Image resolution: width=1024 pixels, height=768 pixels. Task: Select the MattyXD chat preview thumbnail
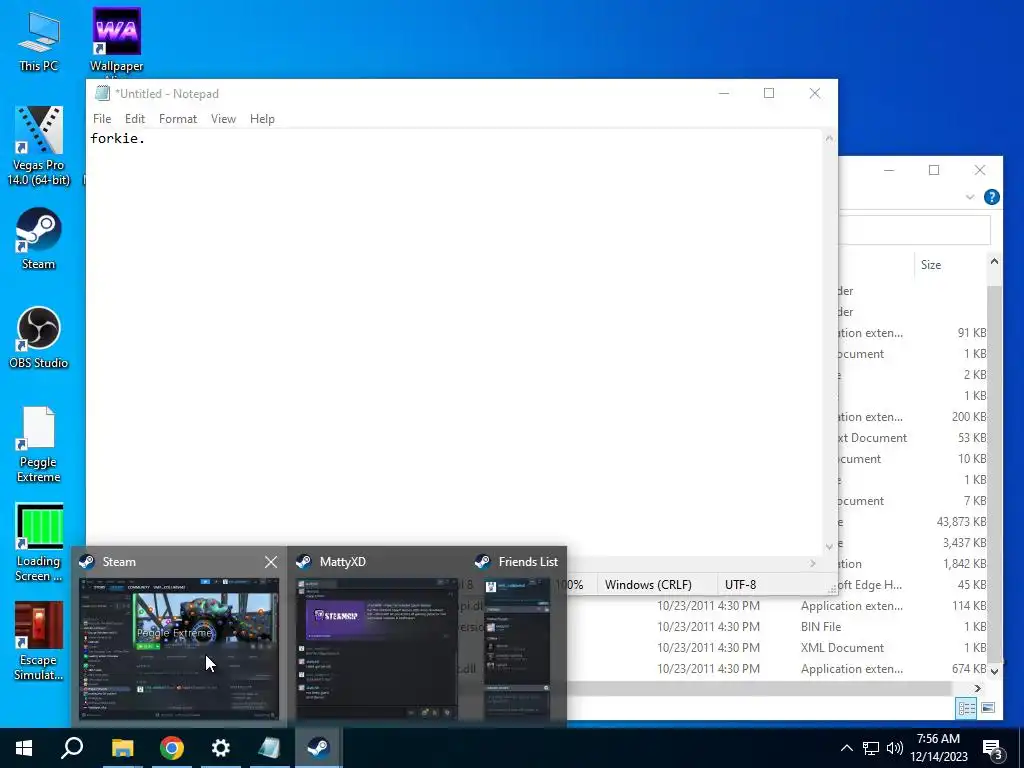tap(377, 648)
